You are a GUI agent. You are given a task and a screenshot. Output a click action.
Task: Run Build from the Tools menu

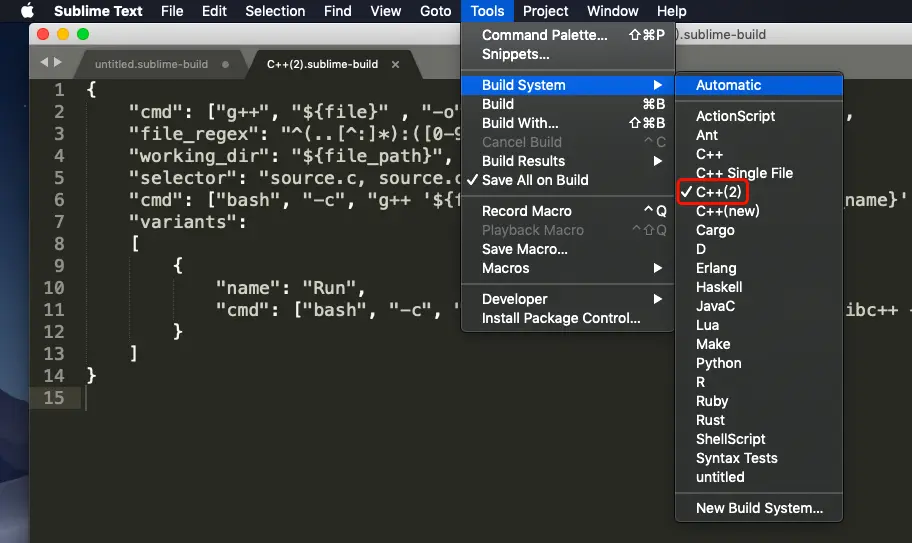568,104
